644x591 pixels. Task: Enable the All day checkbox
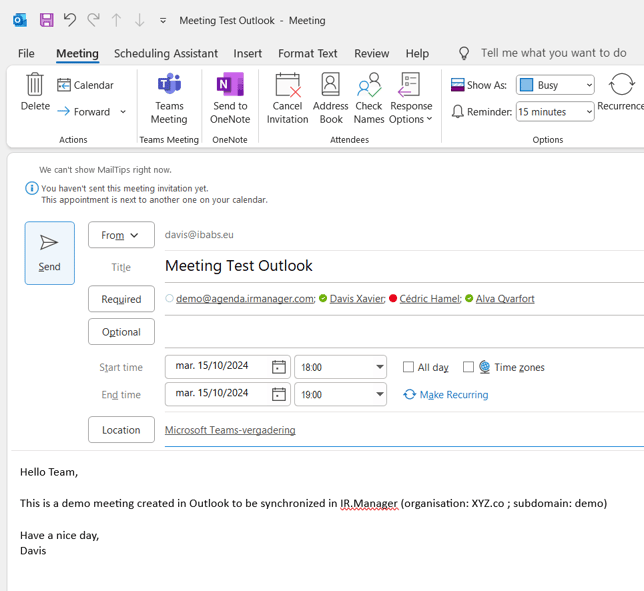point(408,367)
